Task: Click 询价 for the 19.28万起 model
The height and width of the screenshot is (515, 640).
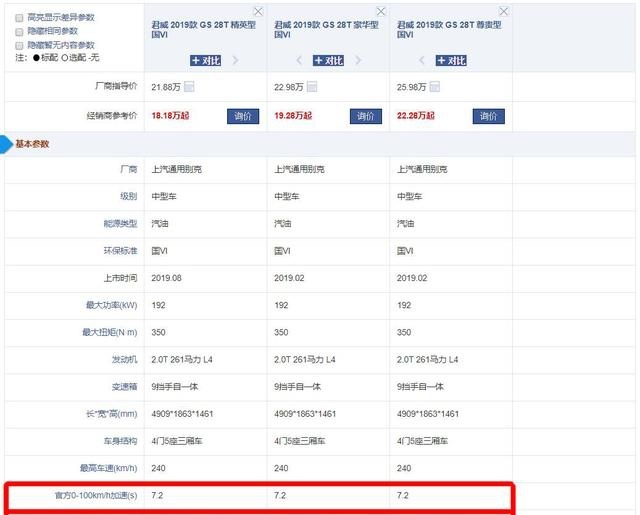Action: 366,116
